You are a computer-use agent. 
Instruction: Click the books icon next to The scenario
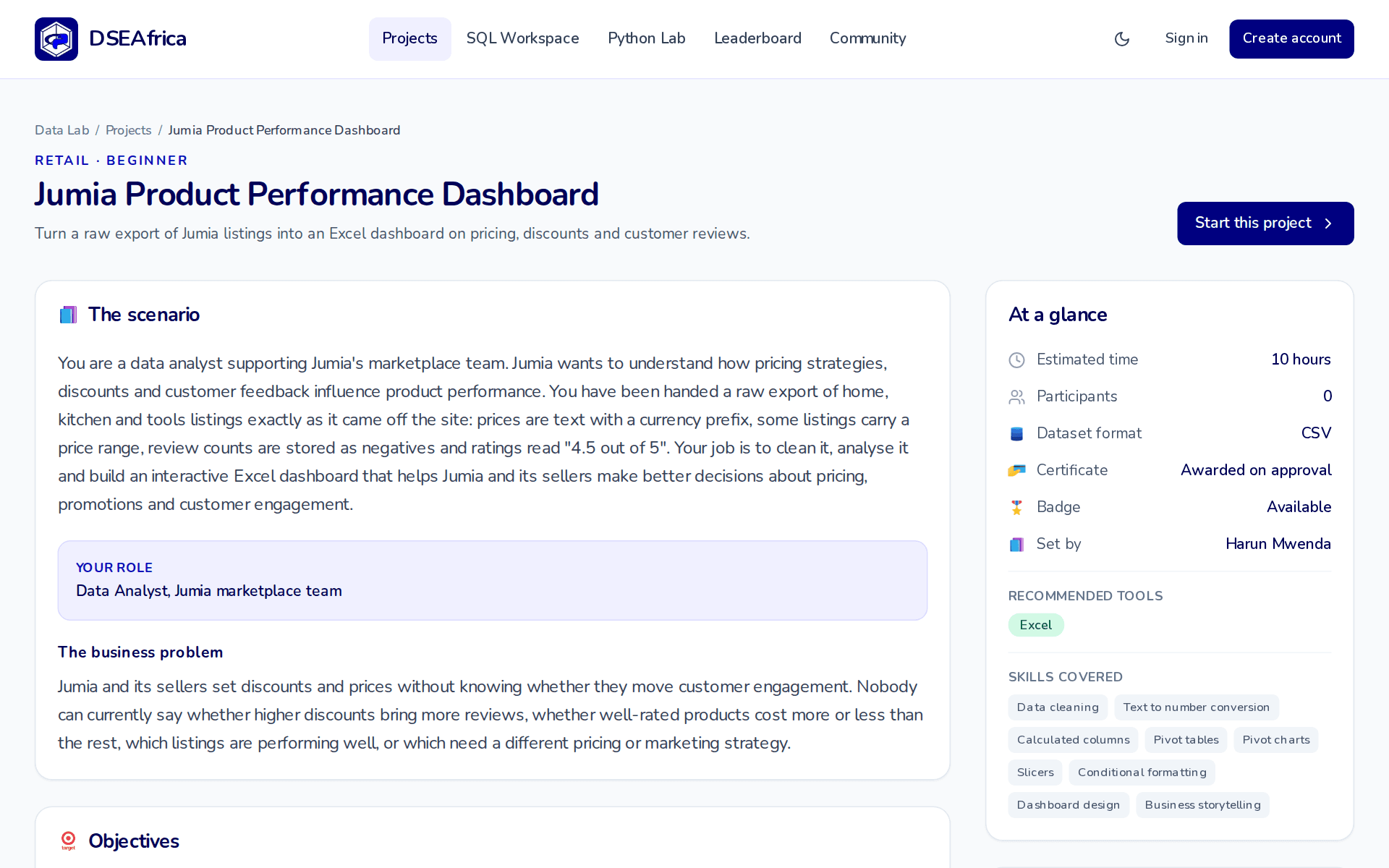pyautogui.click(x=69, y=315)
